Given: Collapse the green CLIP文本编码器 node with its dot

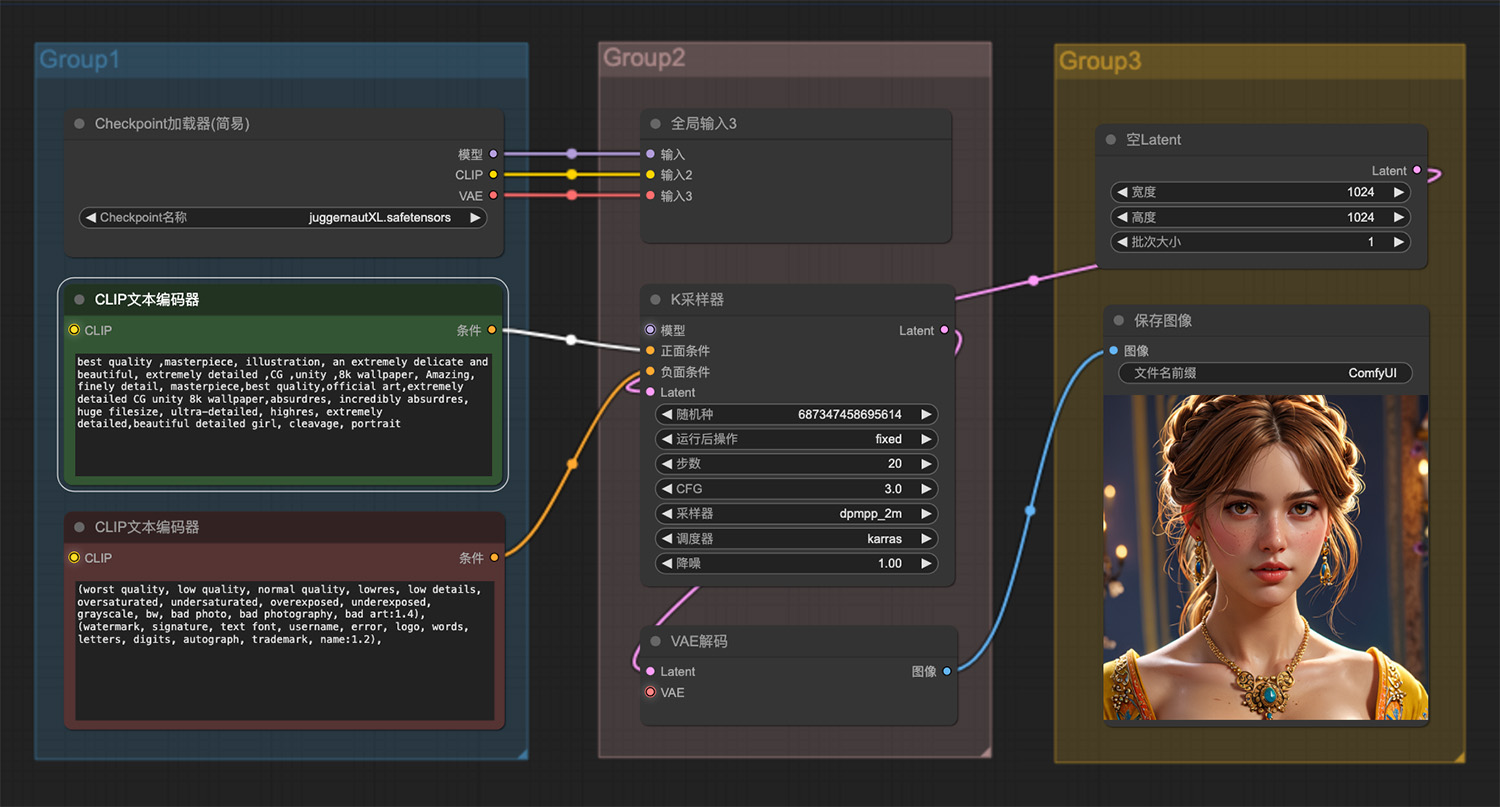Looking at the screenshot, I should pyautogui.click(x=79, y=299).
